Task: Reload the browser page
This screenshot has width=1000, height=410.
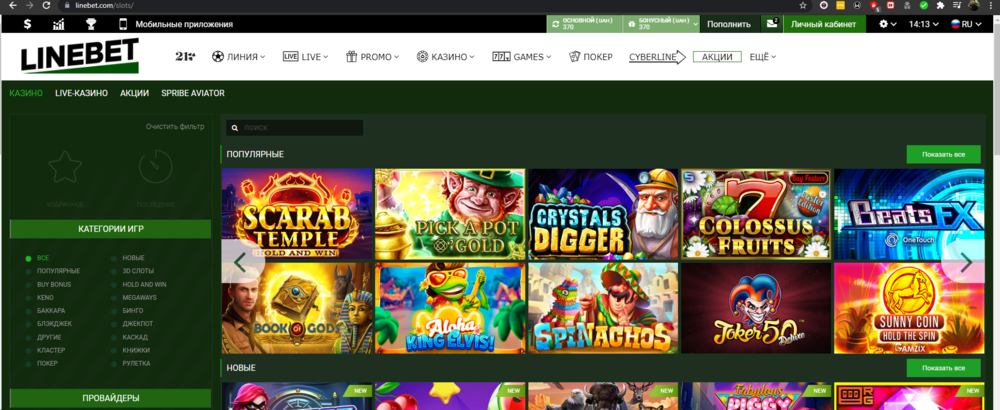Action: coord(46,5)
